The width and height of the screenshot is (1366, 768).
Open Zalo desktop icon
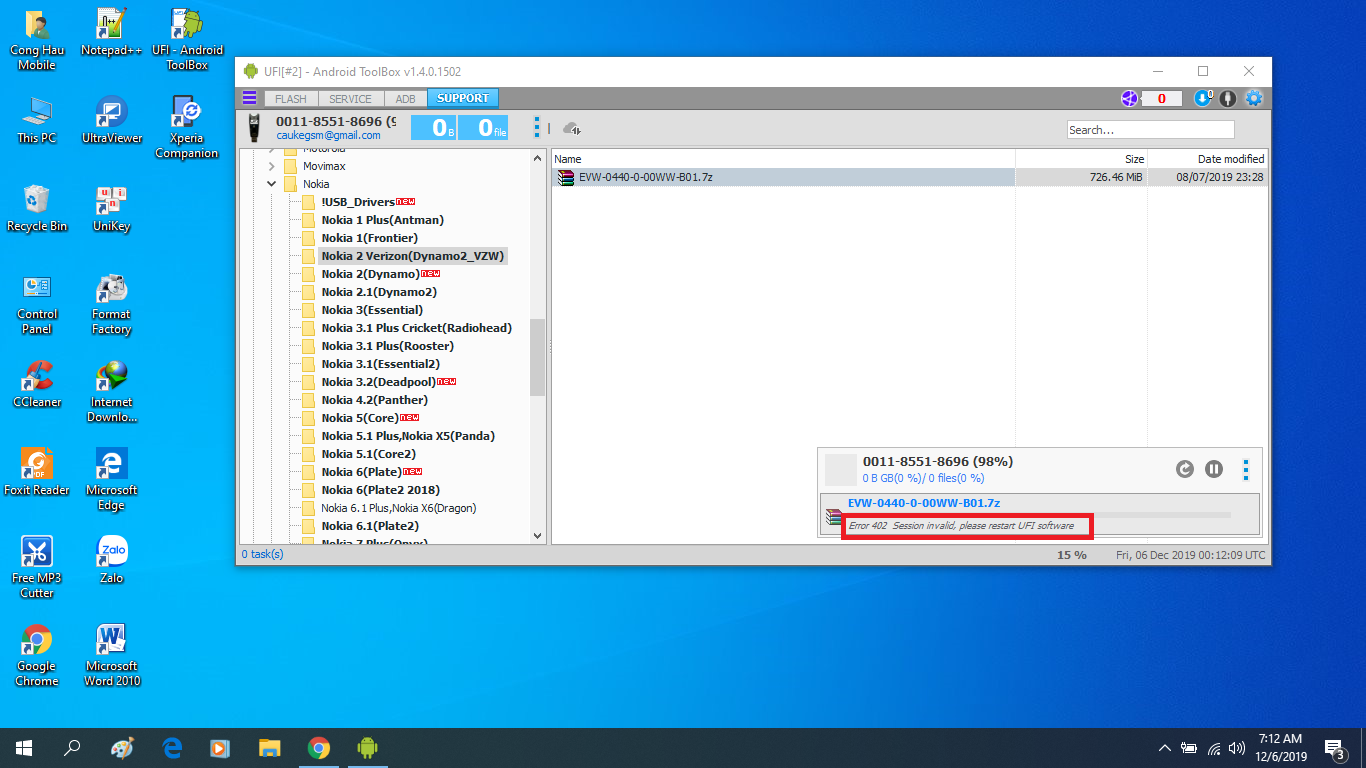[x=111, y=561]
